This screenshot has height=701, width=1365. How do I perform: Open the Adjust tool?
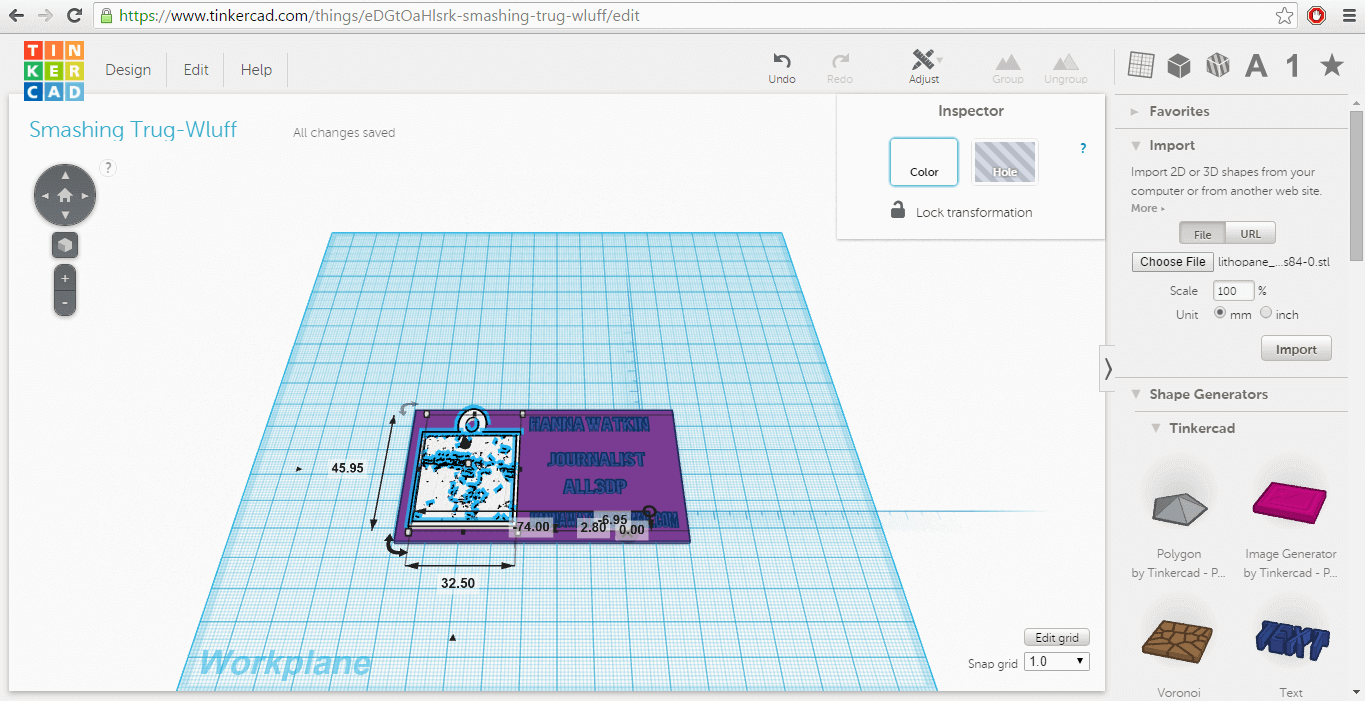924,67
